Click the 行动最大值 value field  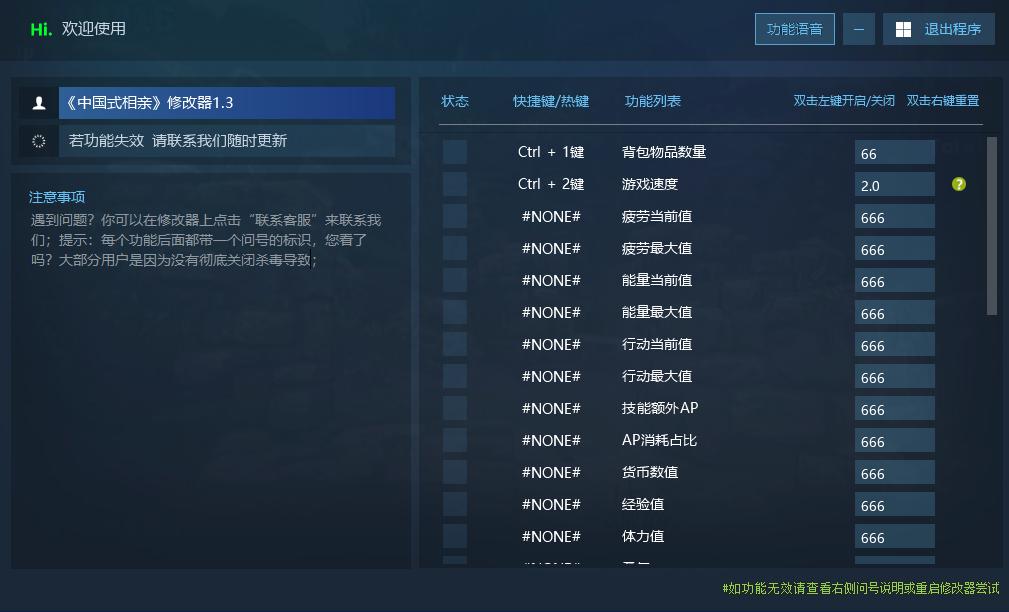coord(894,376)
